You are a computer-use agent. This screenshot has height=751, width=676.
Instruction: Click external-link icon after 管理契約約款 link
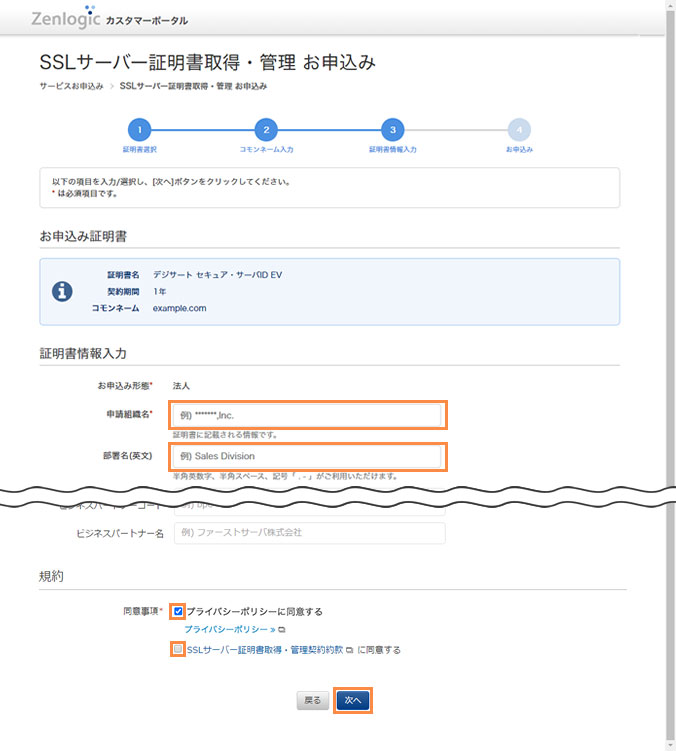point(350,650)
